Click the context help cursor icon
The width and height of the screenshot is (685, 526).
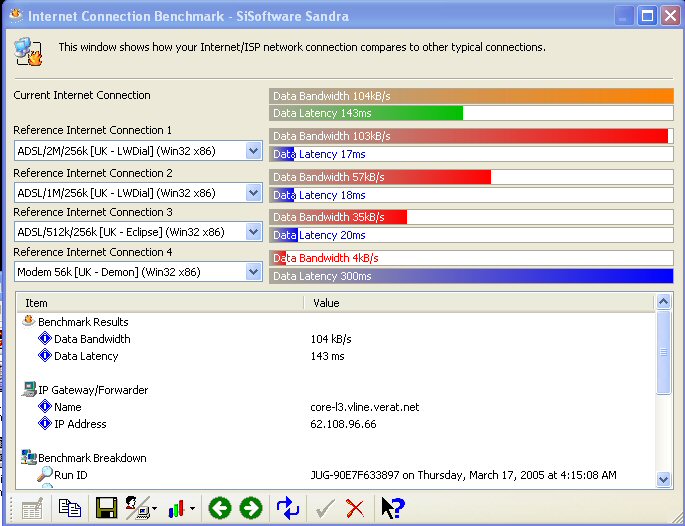(x=391, y=509)
